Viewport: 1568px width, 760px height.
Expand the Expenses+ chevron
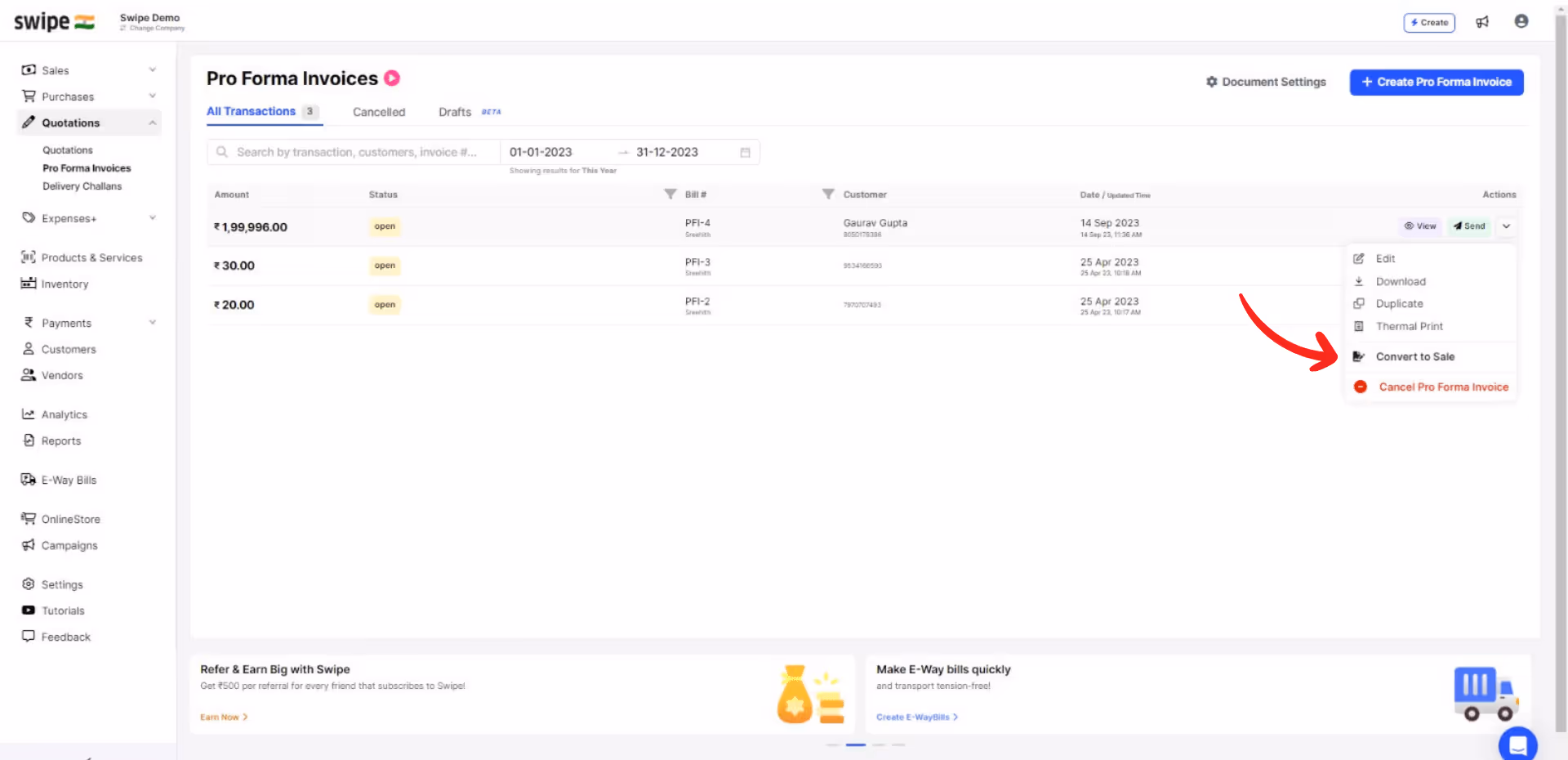(152, 218)
